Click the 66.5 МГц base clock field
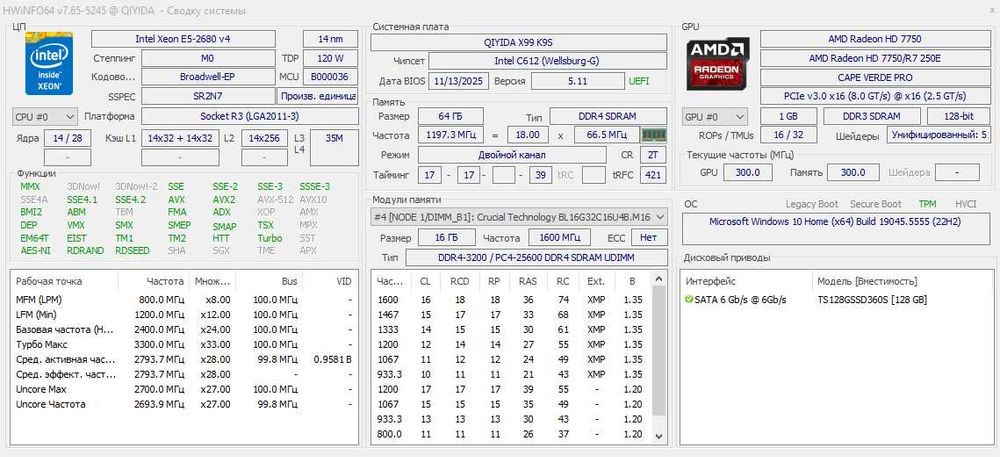Screen dimensions: 1000x457 [x=606, y=135]
